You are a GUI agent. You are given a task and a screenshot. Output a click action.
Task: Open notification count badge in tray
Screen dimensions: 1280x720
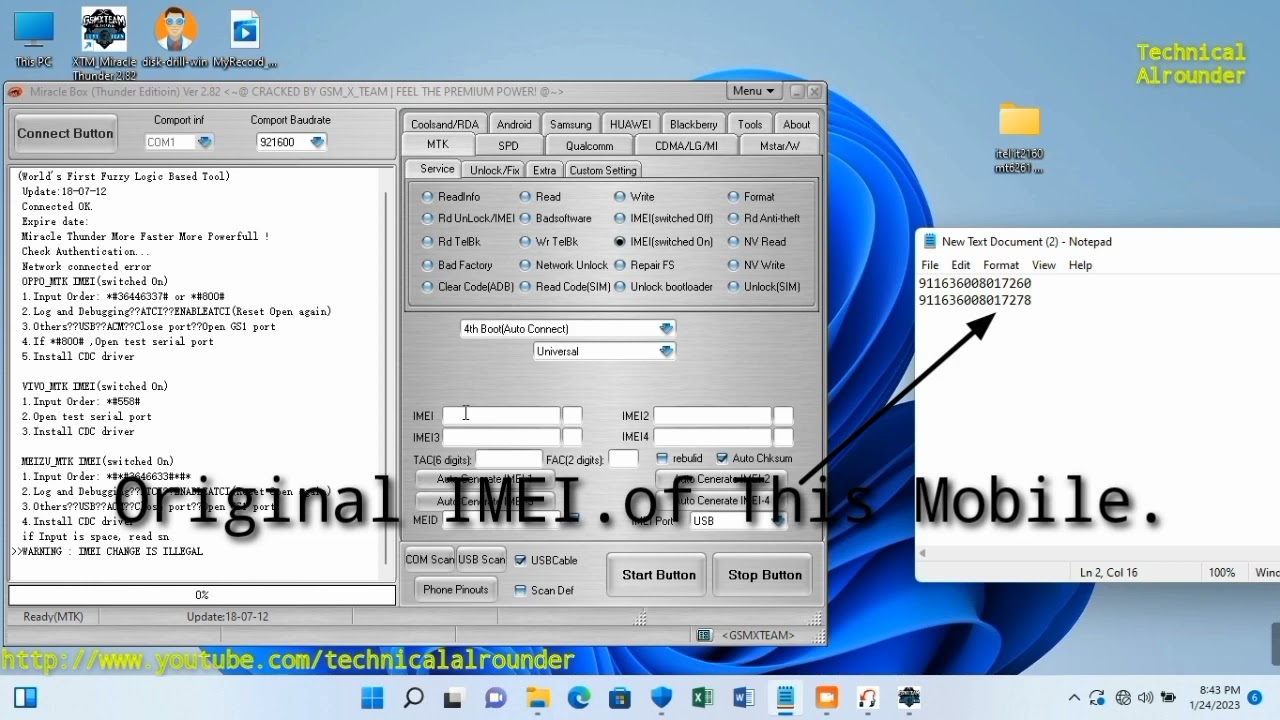1254,698
